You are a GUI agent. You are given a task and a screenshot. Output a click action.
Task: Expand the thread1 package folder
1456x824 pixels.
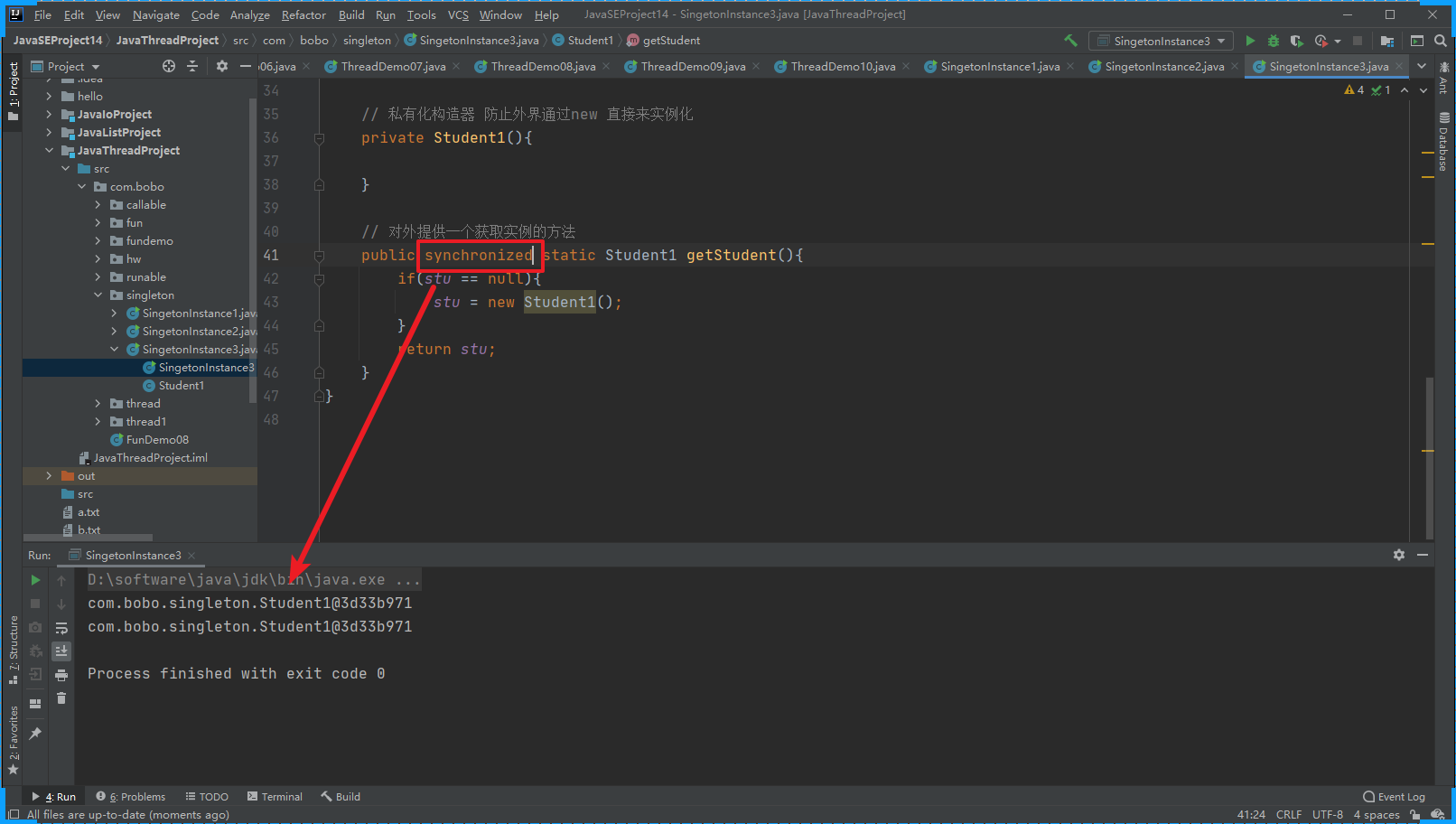click(98, 422)
